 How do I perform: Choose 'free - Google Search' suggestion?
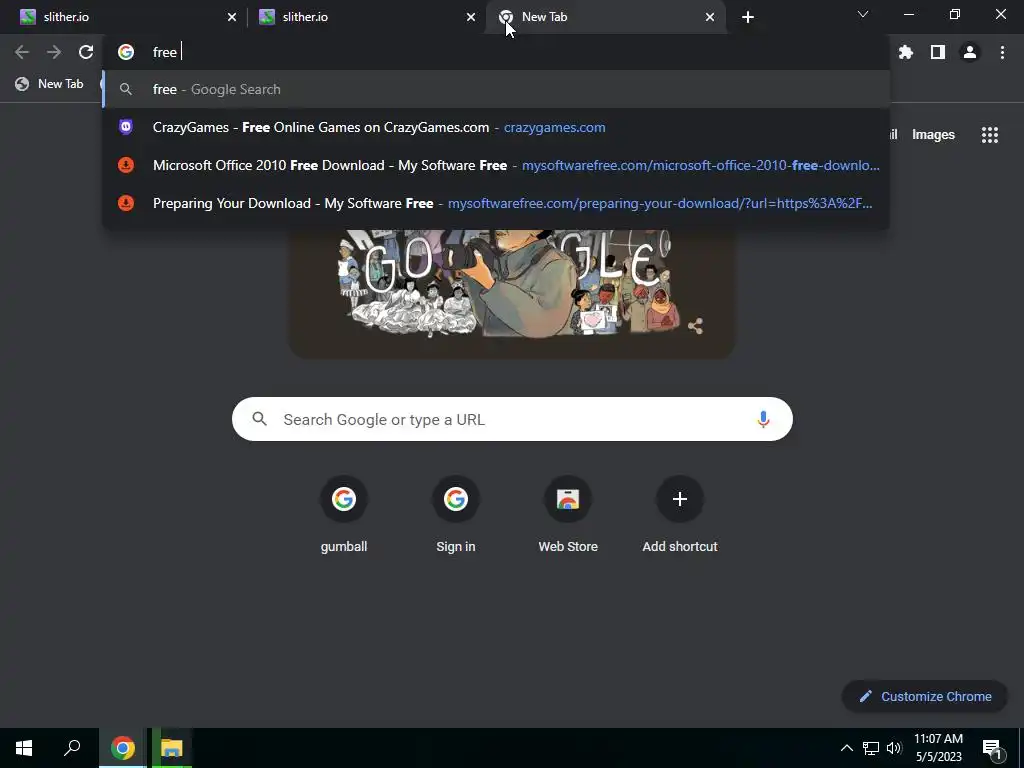(496, 89)
